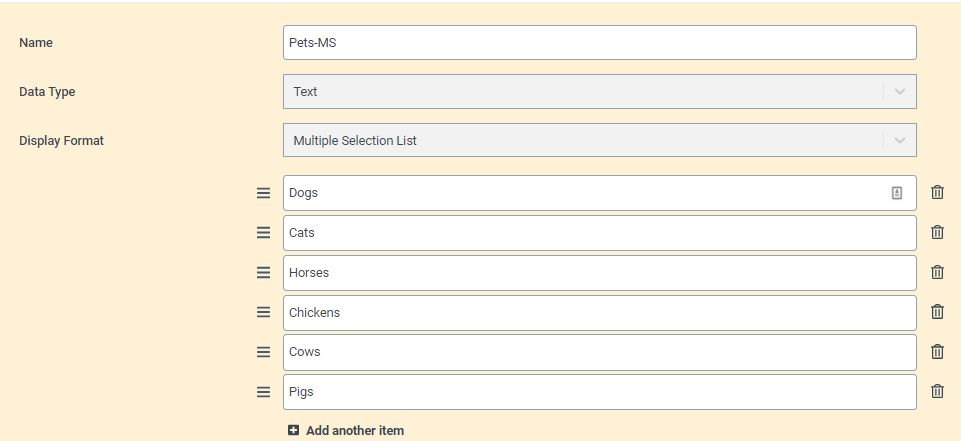The width and height of the screenshot is (961, 441).
Task: Open the Data Type dropdown
Action: [x=599, y=91]
